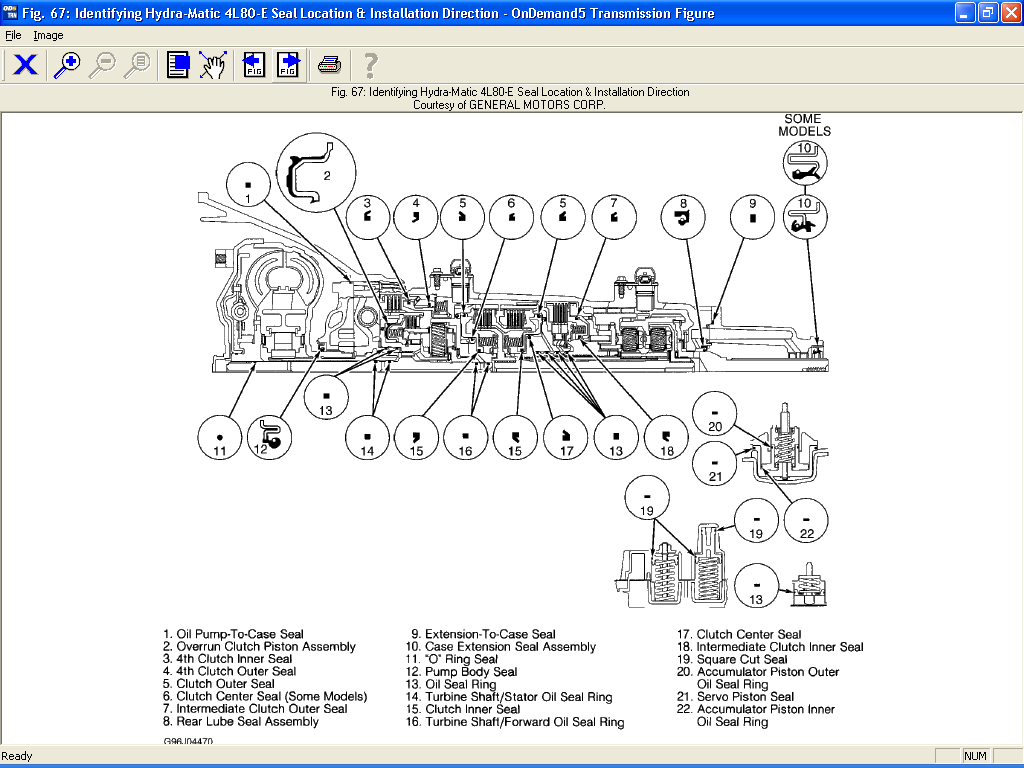Screen dimensions: 1024x768
Task: Click legend entry '8. Rear Lube Seal Assembly'
Action: [x=241, y=722]
